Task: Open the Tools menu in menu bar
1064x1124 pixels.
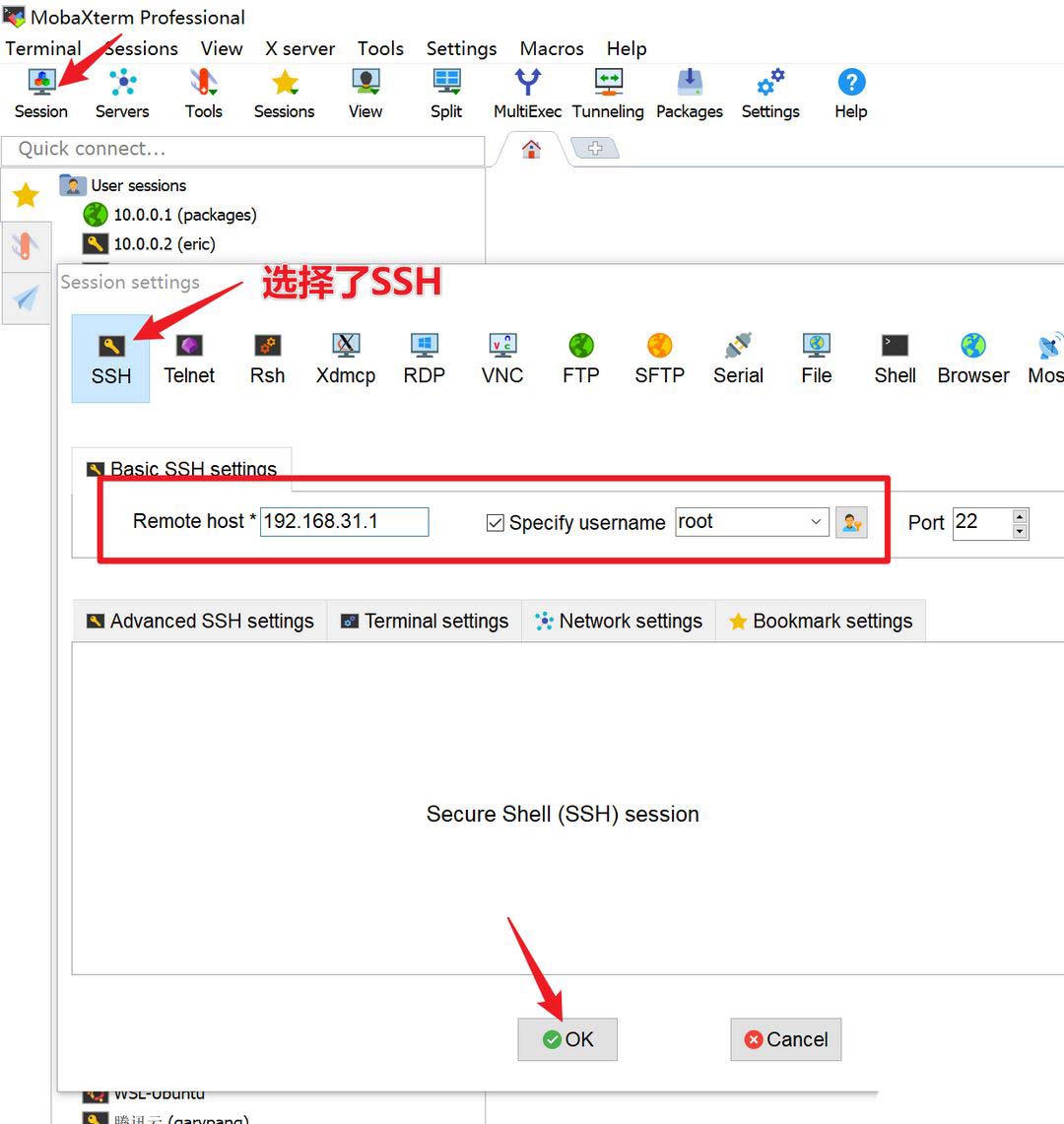Action: [x=380, y=48]
